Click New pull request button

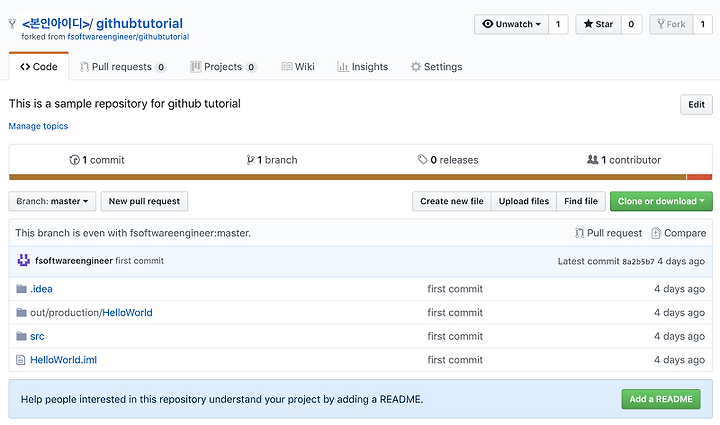[x=144, y=201]
